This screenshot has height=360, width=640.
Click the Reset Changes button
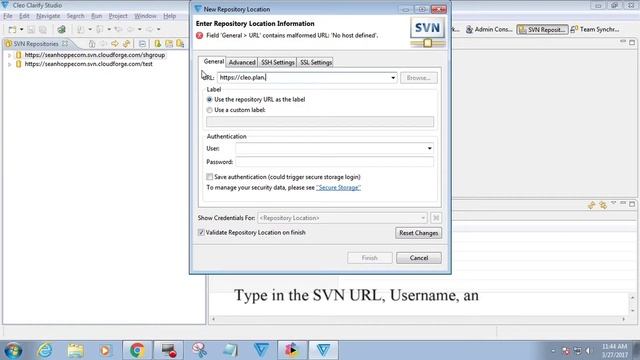coord(418,233)
